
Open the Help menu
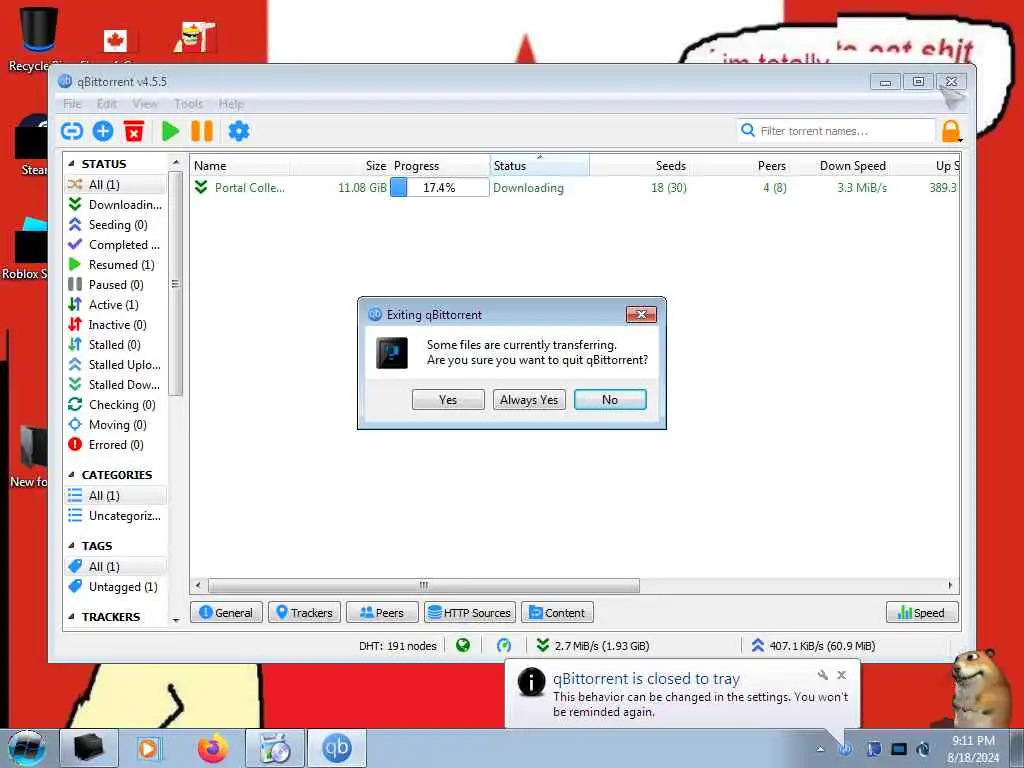[231, 104]
